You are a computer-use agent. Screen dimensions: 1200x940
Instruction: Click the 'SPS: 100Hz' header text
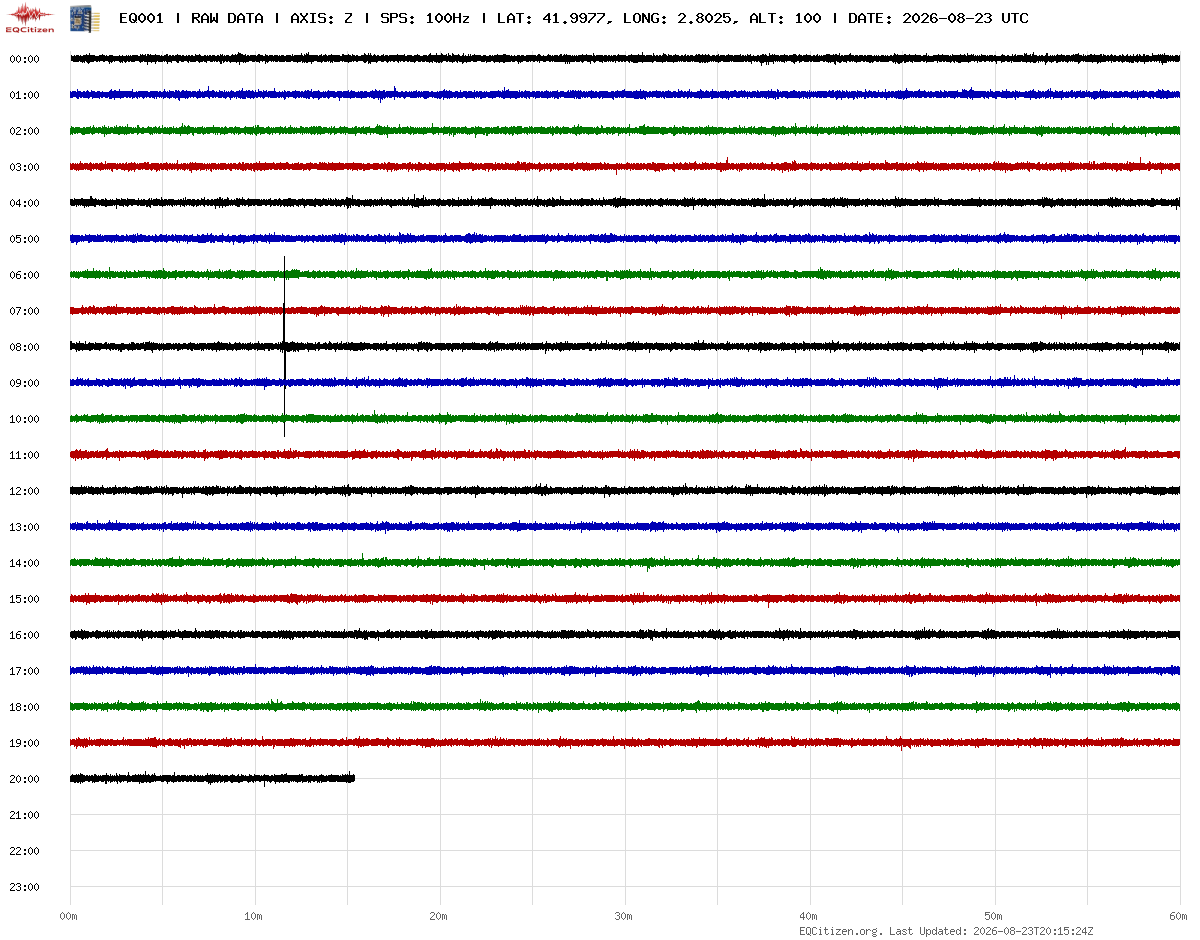tap(424, 18)
